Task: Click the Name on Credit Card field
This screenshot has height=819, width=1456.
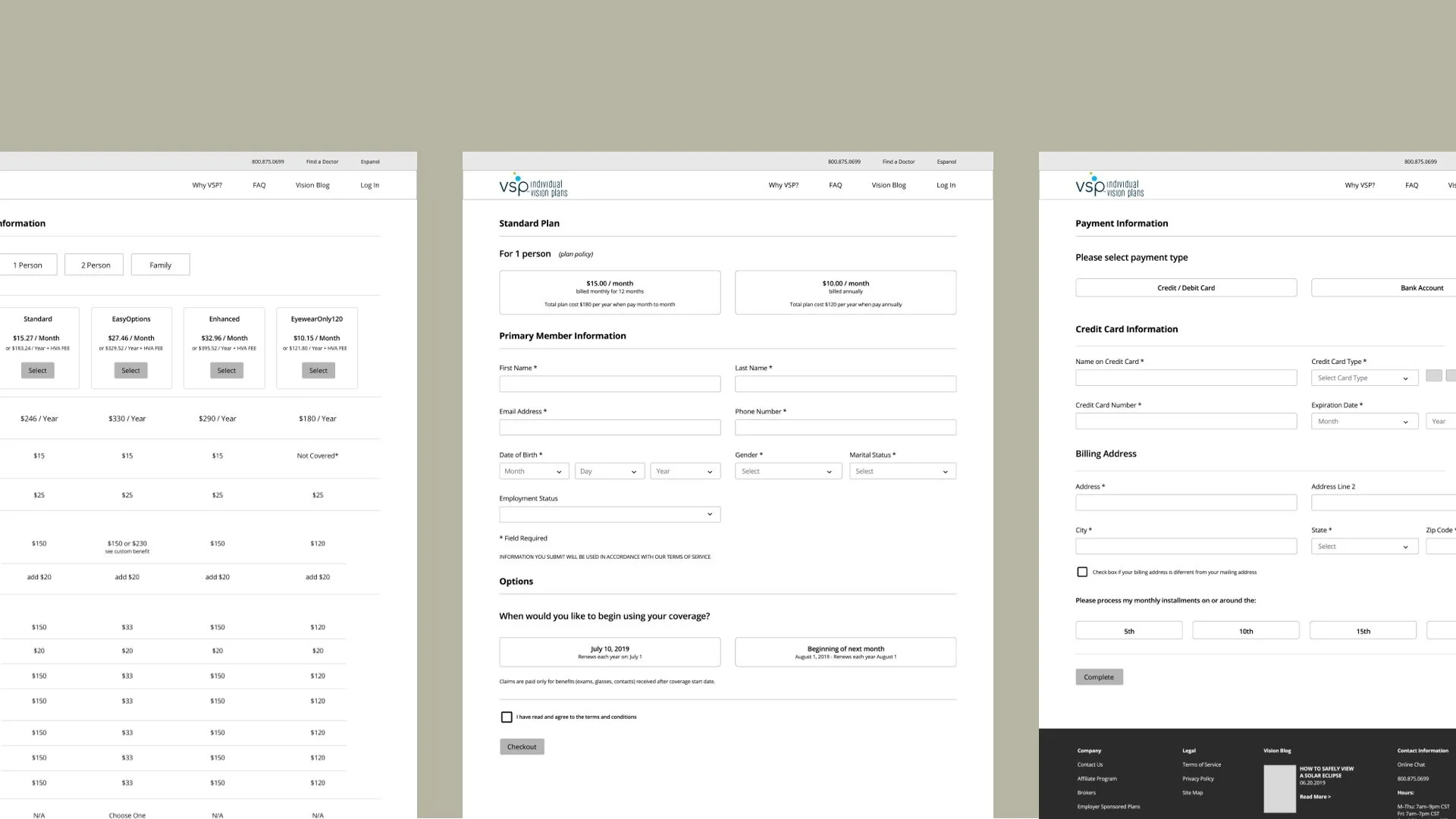Action: coord(1186,378)
